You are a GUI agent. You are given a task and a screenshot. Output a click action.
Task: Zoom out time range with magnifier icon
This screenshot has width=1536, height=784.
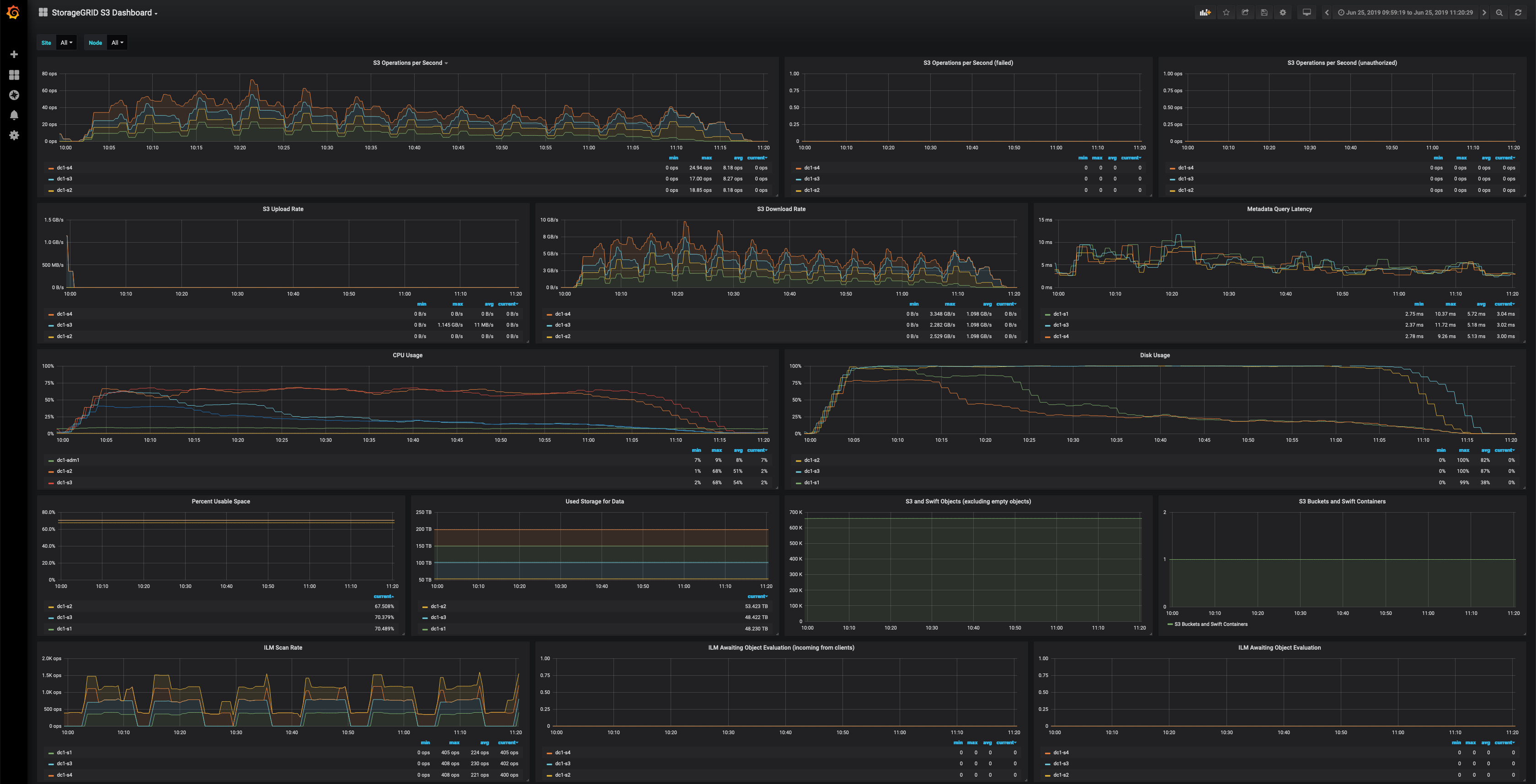[x=1499, y=12]
